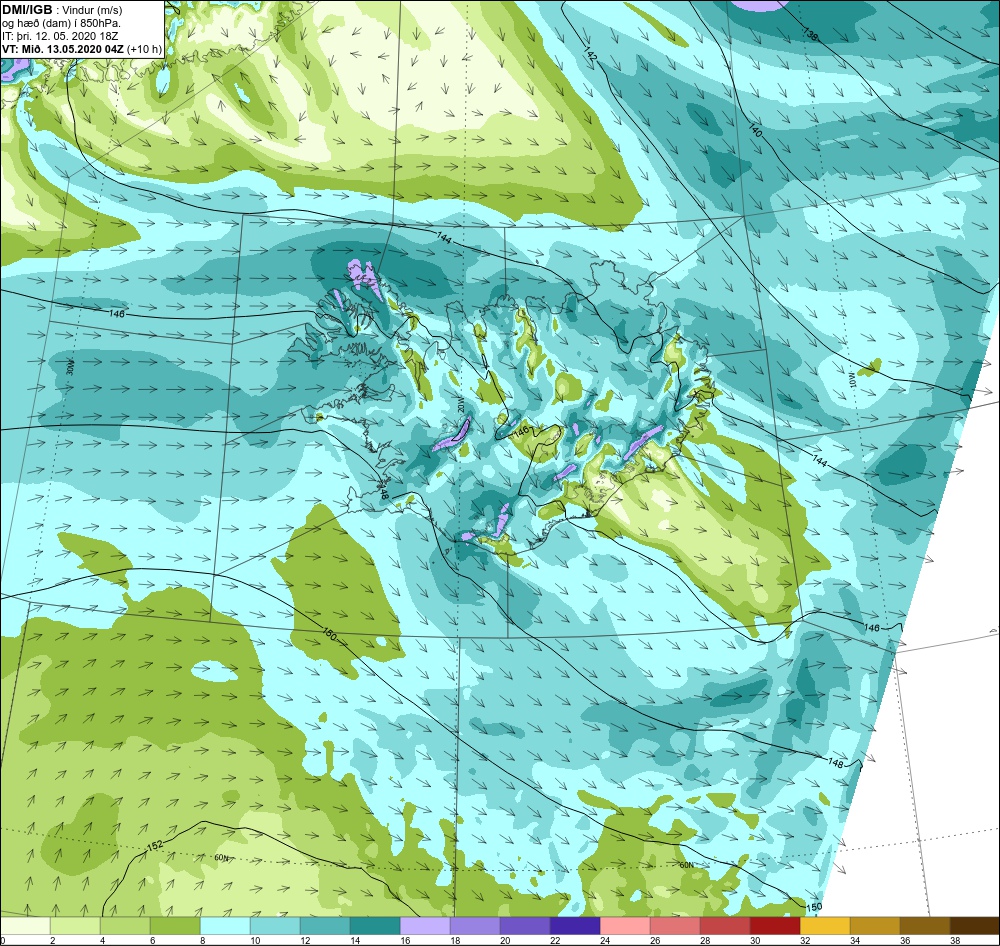The height and width of the screenshot is (946, 1000).
Task: Click the legend value 20
Action: pos(505,940)
